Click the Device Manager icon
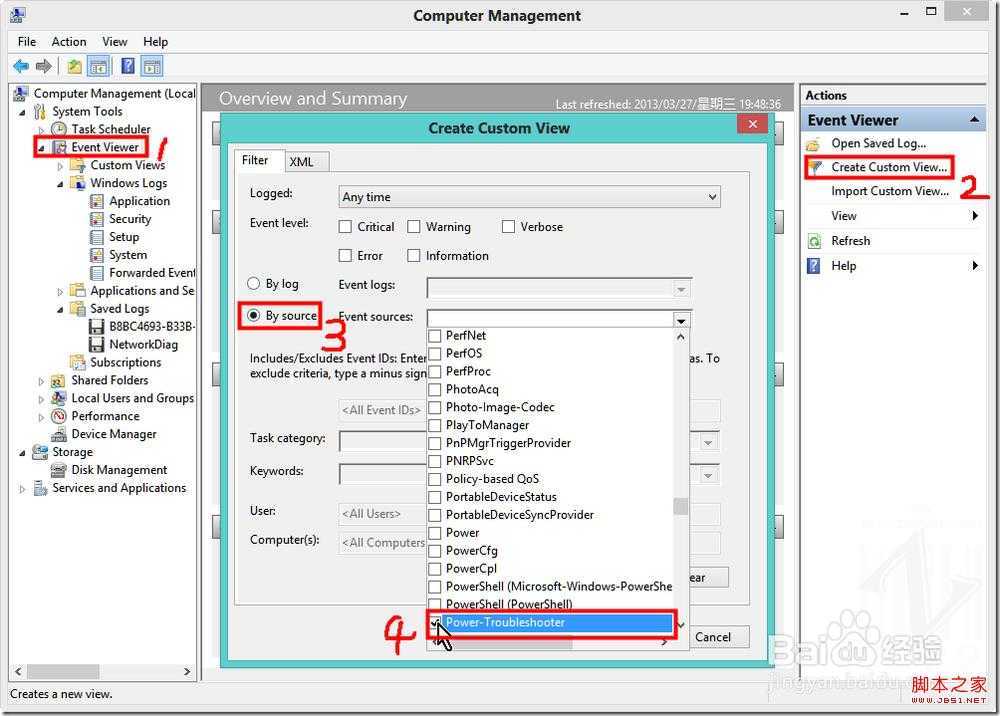 pyautogui.click(x=59, y=434)
